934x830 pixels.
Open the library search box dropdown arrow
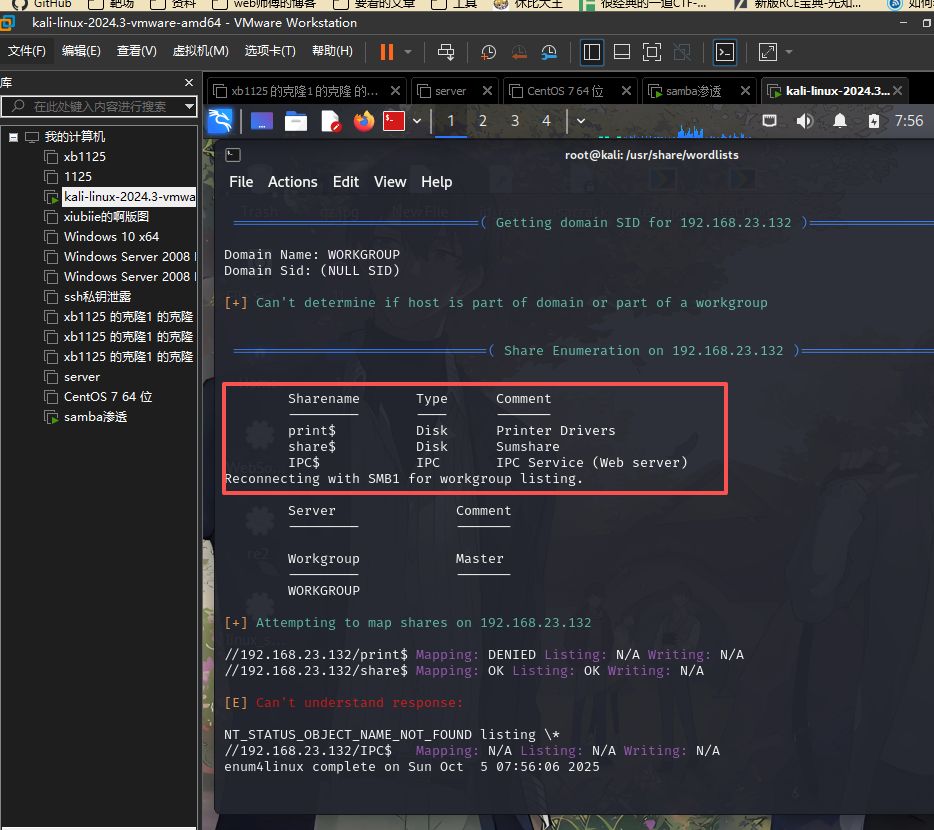pyautogui.click(x=189, y=106)
